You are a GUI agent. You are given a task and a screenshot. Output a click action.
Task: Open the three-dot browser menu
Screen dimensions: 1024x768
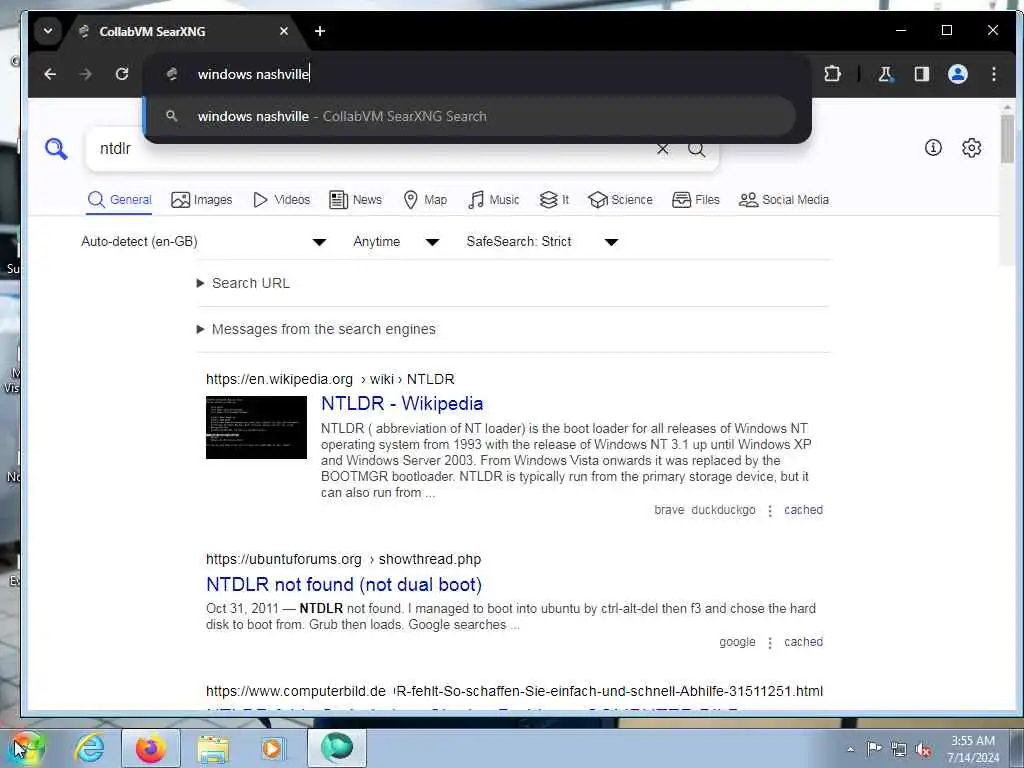coord(993,74)
